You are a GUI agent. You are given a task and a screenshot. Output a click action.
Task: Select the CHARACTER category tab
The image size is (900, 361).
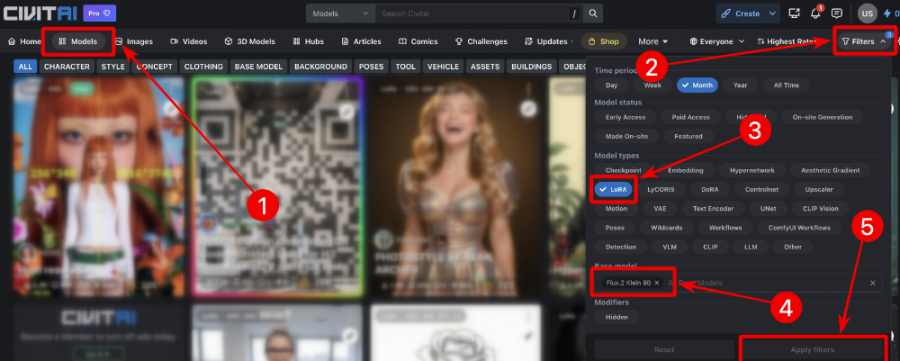(x=67, y=67)
